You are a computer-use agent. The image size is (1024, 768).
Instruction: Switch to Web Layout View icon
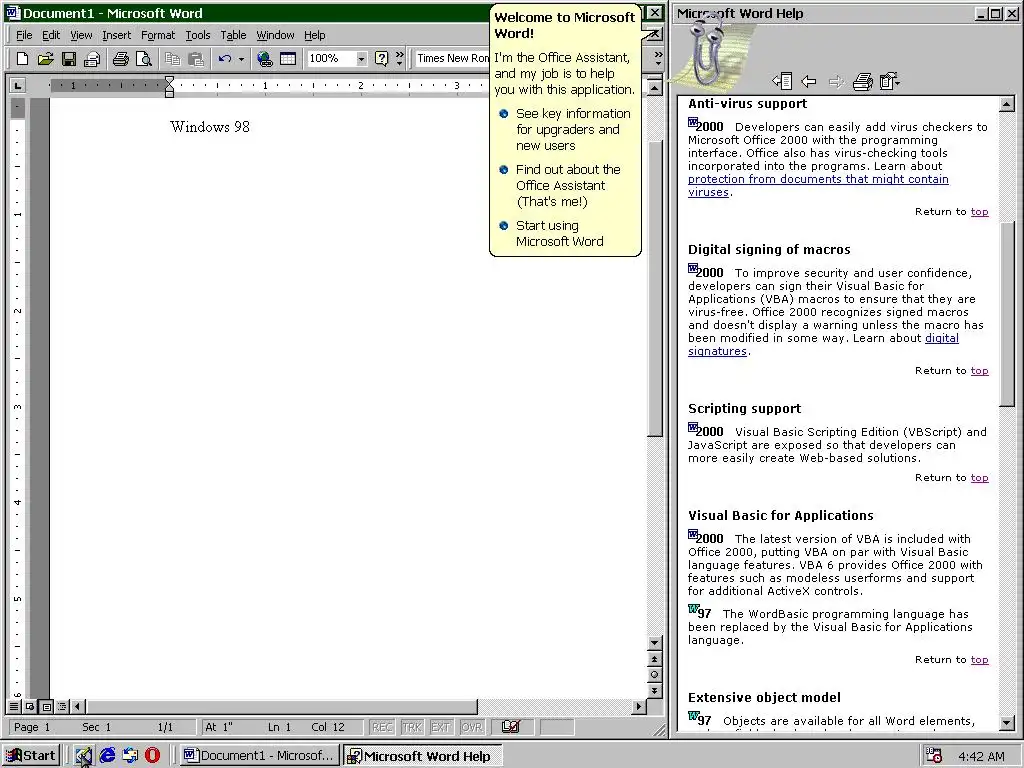(x=30, y=706)
